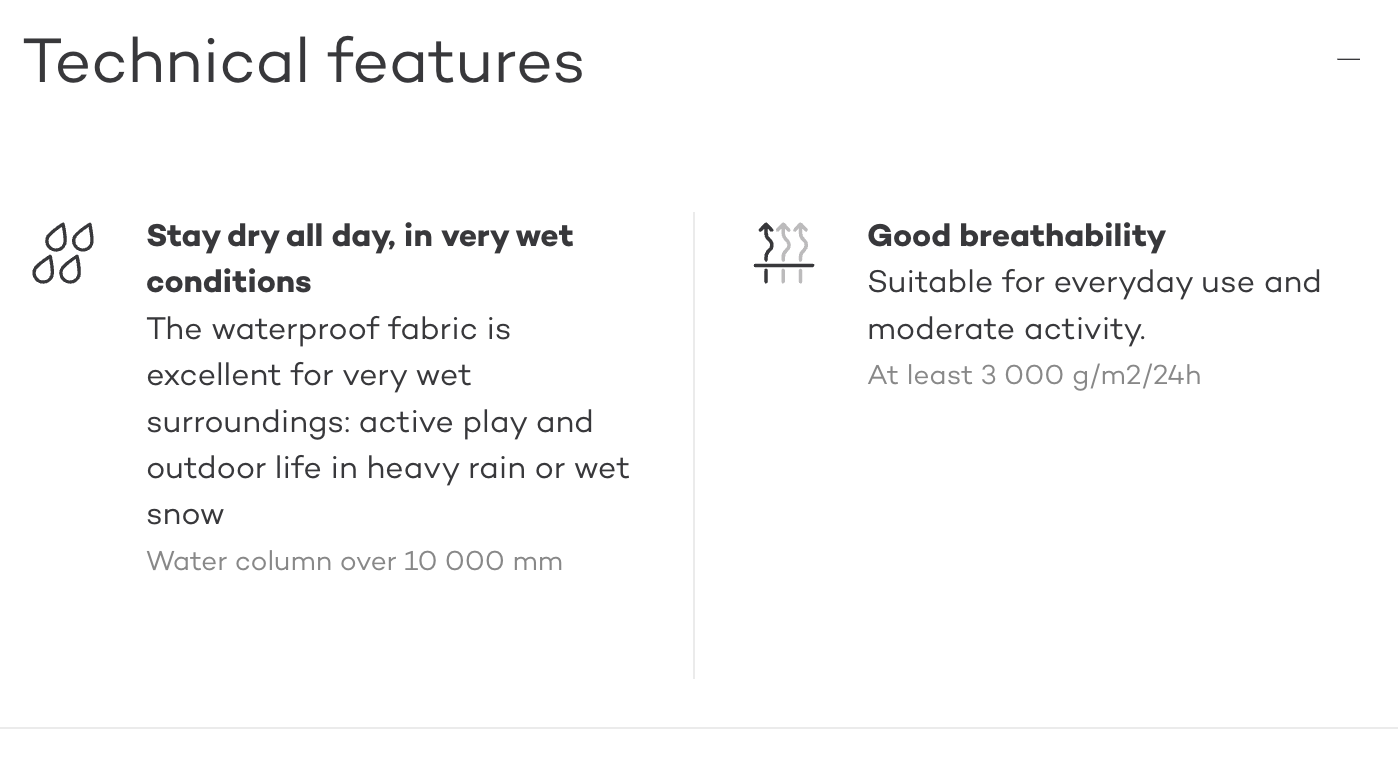The image size is (1398, 784).
Task: Click the Good breathability heading
Action: (x=1016, y=236)
